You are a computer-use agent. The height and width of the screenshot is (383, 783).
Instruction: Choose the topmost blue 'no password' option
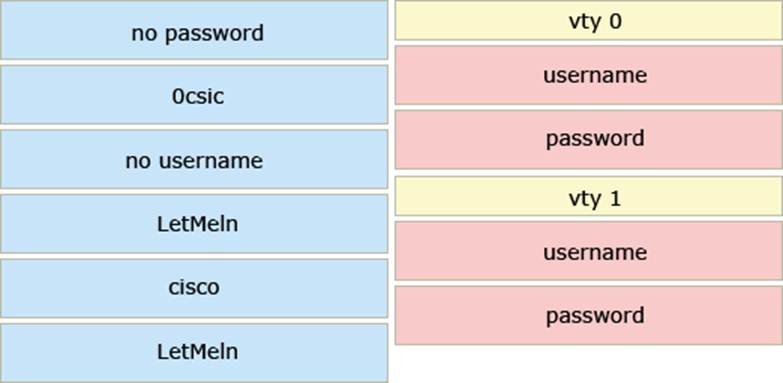click(x=194, y=30)
